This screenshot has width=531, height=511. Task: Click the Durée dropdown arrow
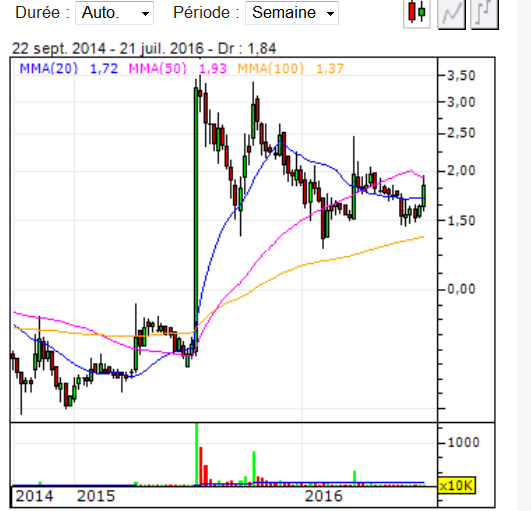[x=145, y=14]
